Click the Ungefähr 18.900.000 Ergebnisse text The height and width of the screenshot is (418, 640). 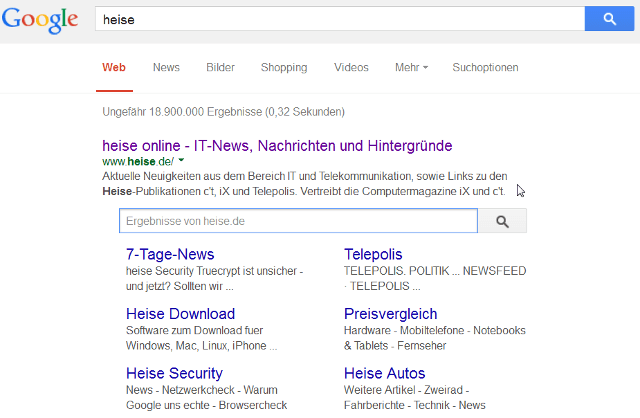point(223,112)
